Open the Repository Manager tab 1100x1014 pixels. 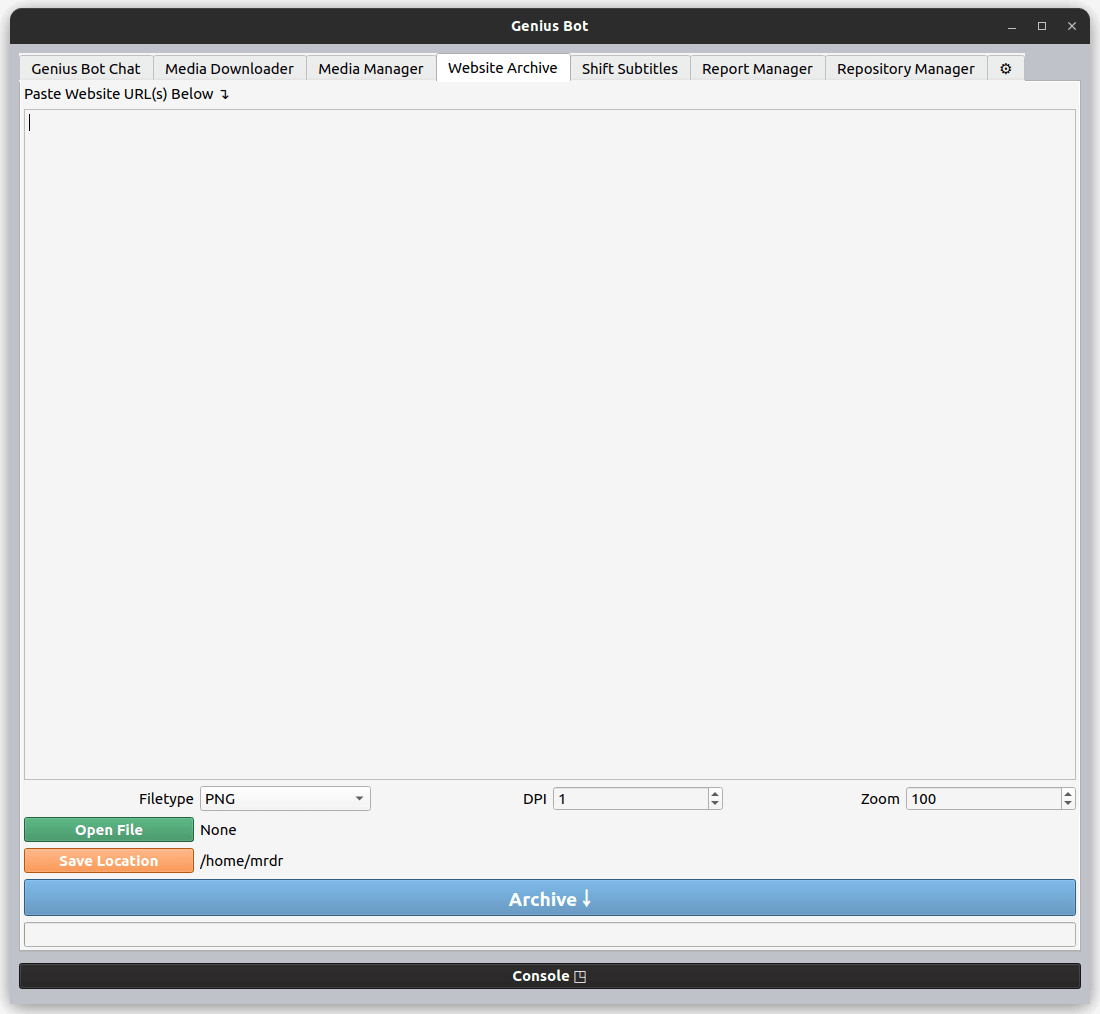905,68
